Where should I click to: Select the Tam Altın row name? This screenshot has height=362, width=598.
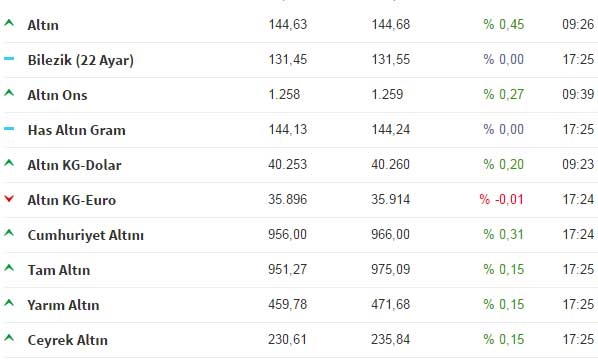click(59, 270)
